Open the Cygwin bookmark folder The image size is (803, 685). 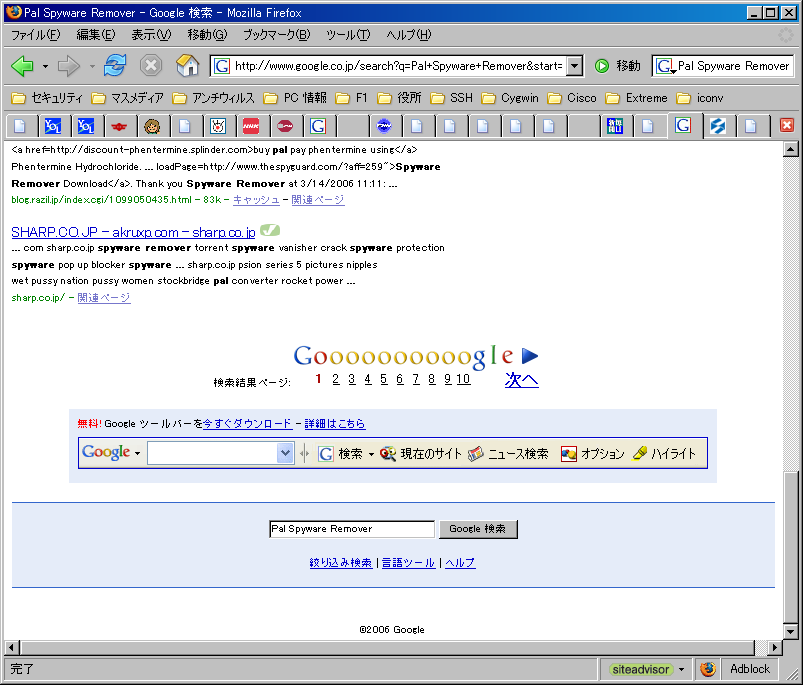click(x=510, y=98)
